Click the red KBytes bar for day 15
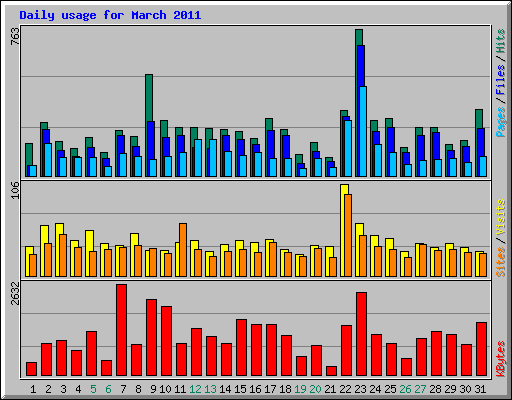 241,348
